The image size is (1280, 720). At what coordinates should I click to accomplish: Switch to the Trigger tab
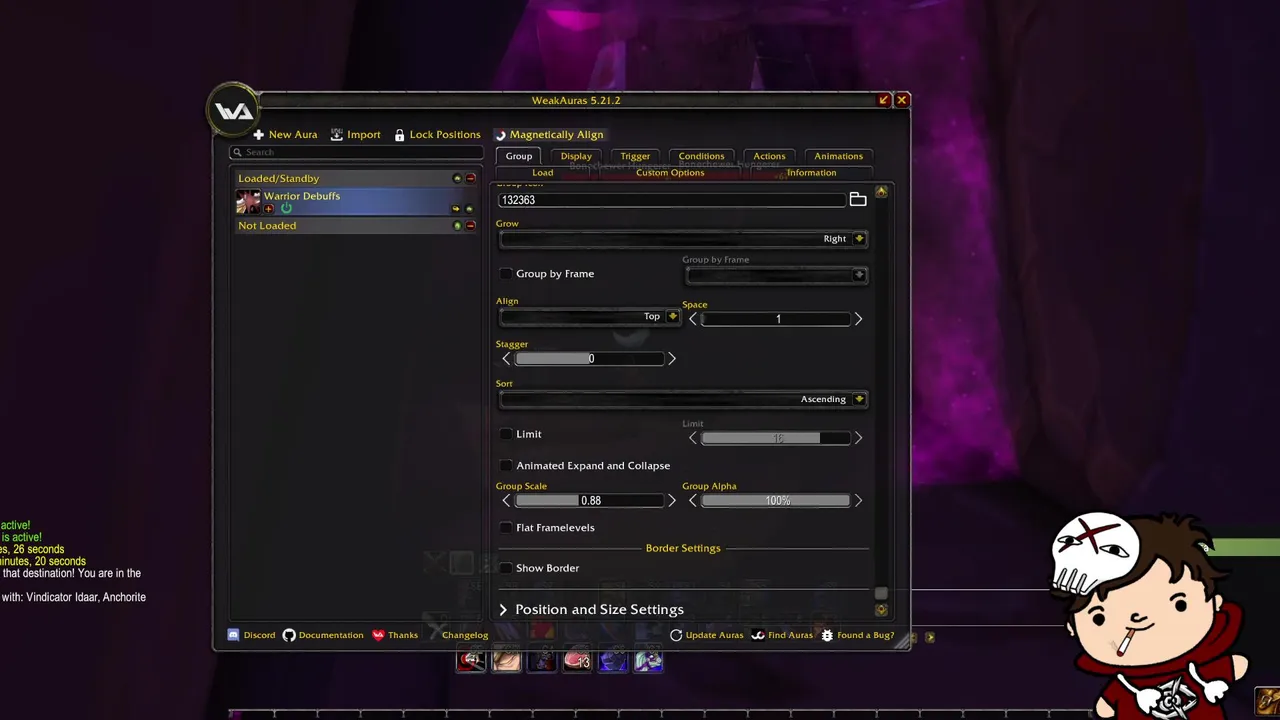coord(635,156)
